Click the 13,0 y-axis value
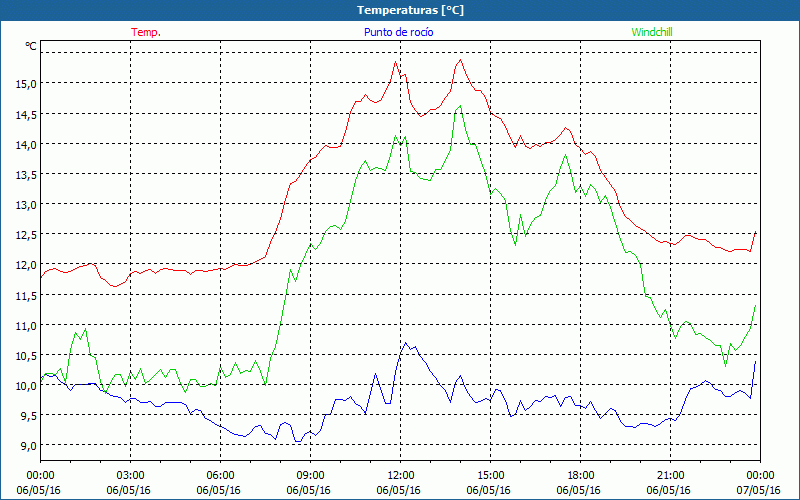 (27, 205)
